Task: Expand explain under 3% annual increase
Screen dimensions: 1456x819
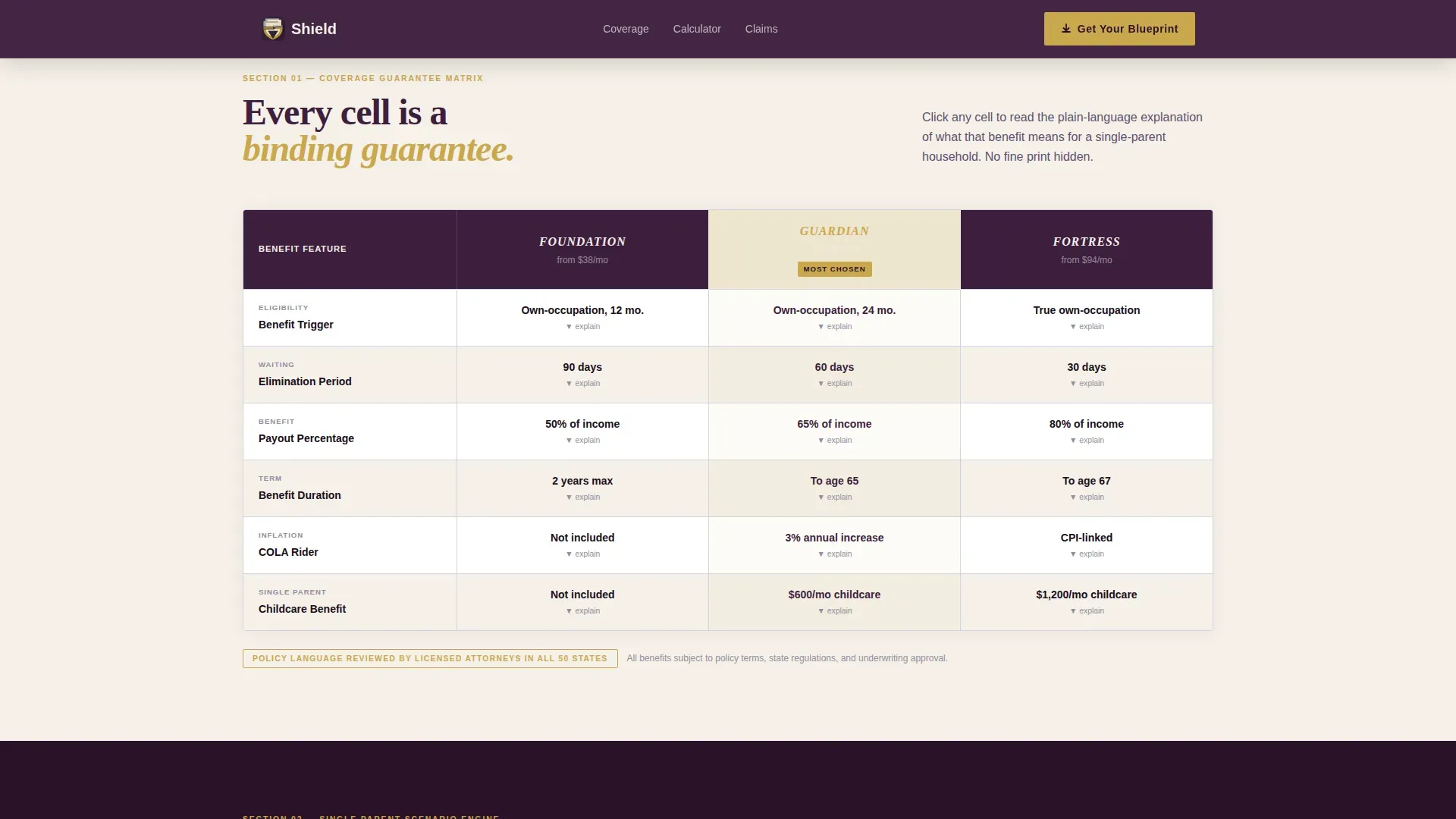Action: (x=834, y=554)
